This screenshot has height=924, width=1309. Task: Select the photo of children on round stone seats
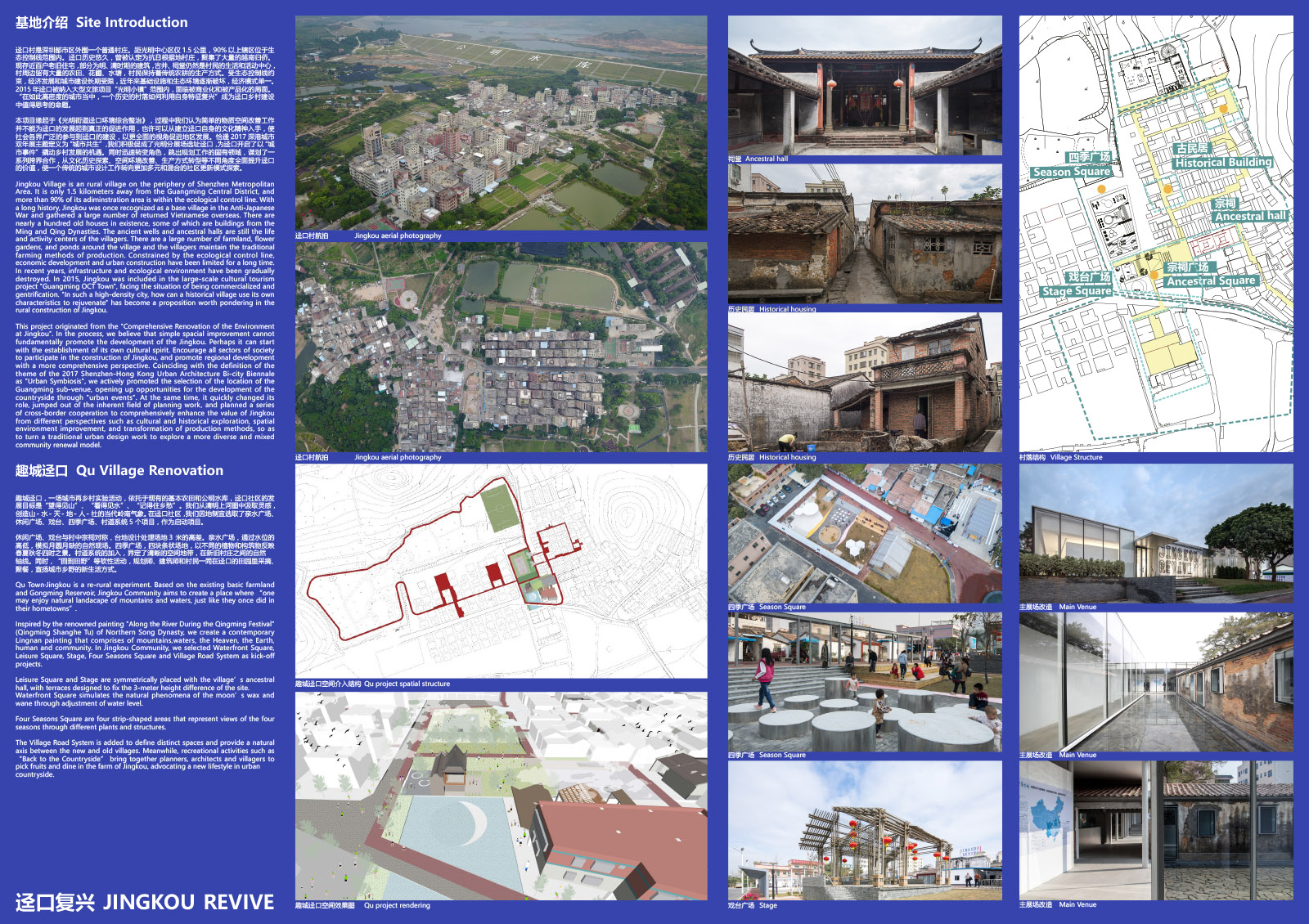[865, 682]
